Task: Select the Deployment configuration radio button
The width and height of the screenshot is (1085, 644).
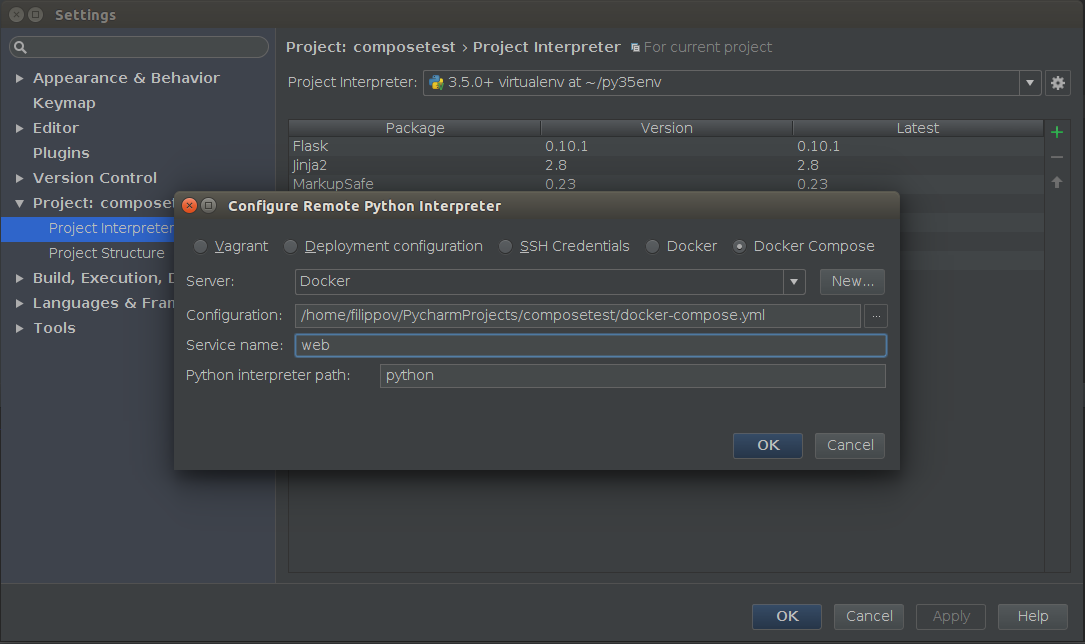Action: tap(291, 246)
